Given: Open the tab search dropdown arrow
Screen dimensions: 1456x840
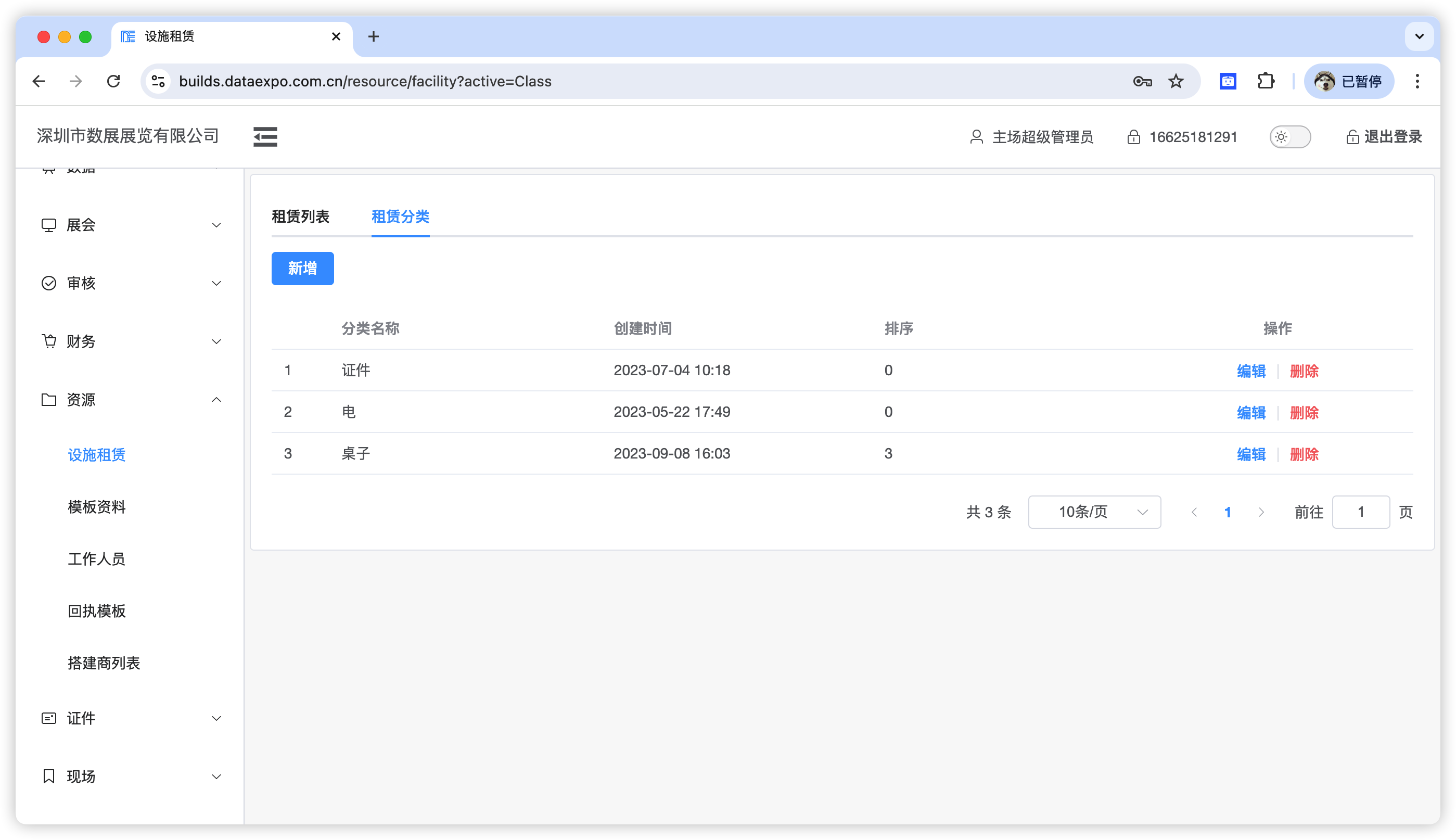Looking at the screenshot, I should pyautogui.click(x=1419, y=36).
